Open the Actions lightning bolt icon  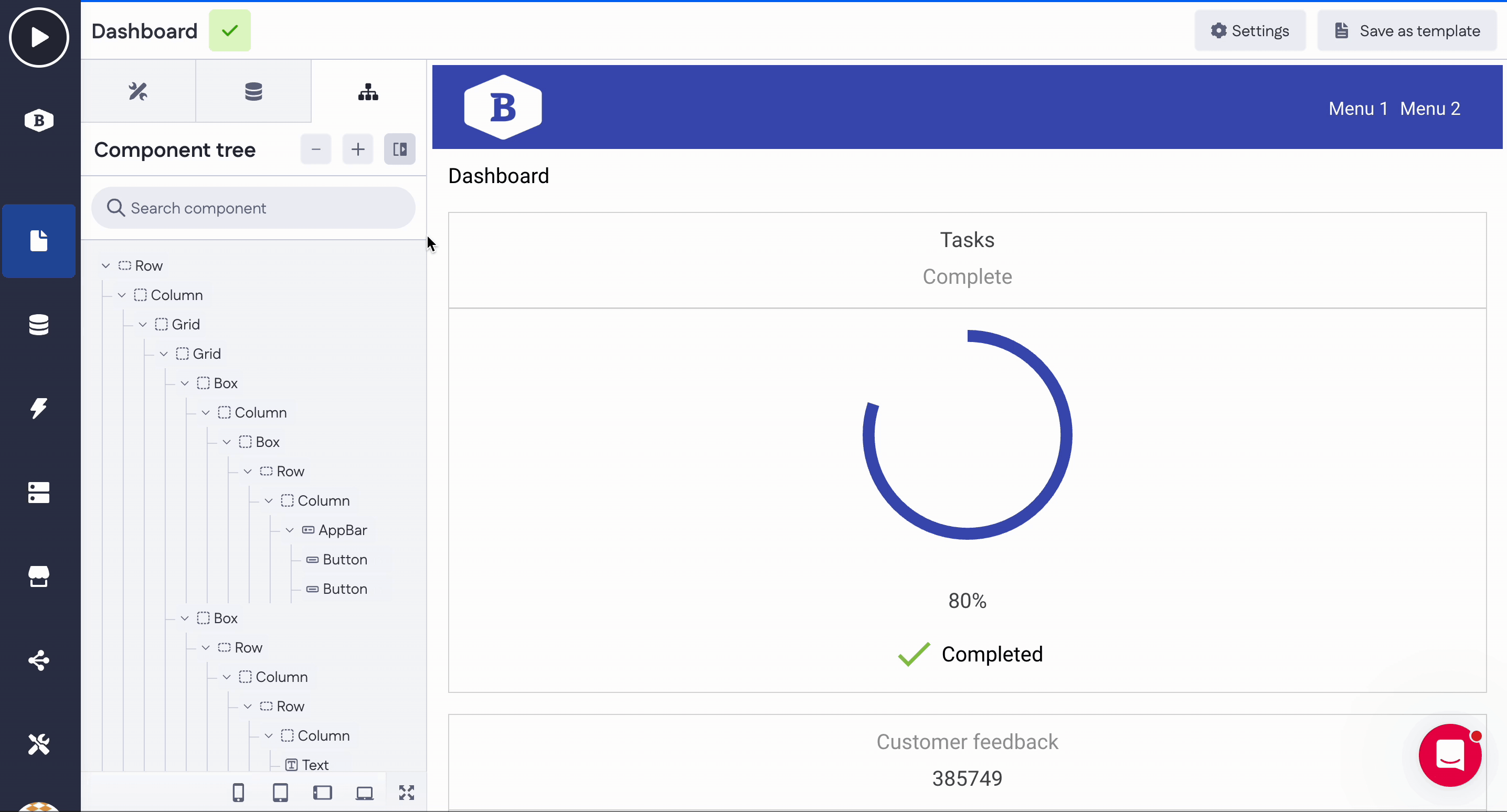(x=39, y=408)
